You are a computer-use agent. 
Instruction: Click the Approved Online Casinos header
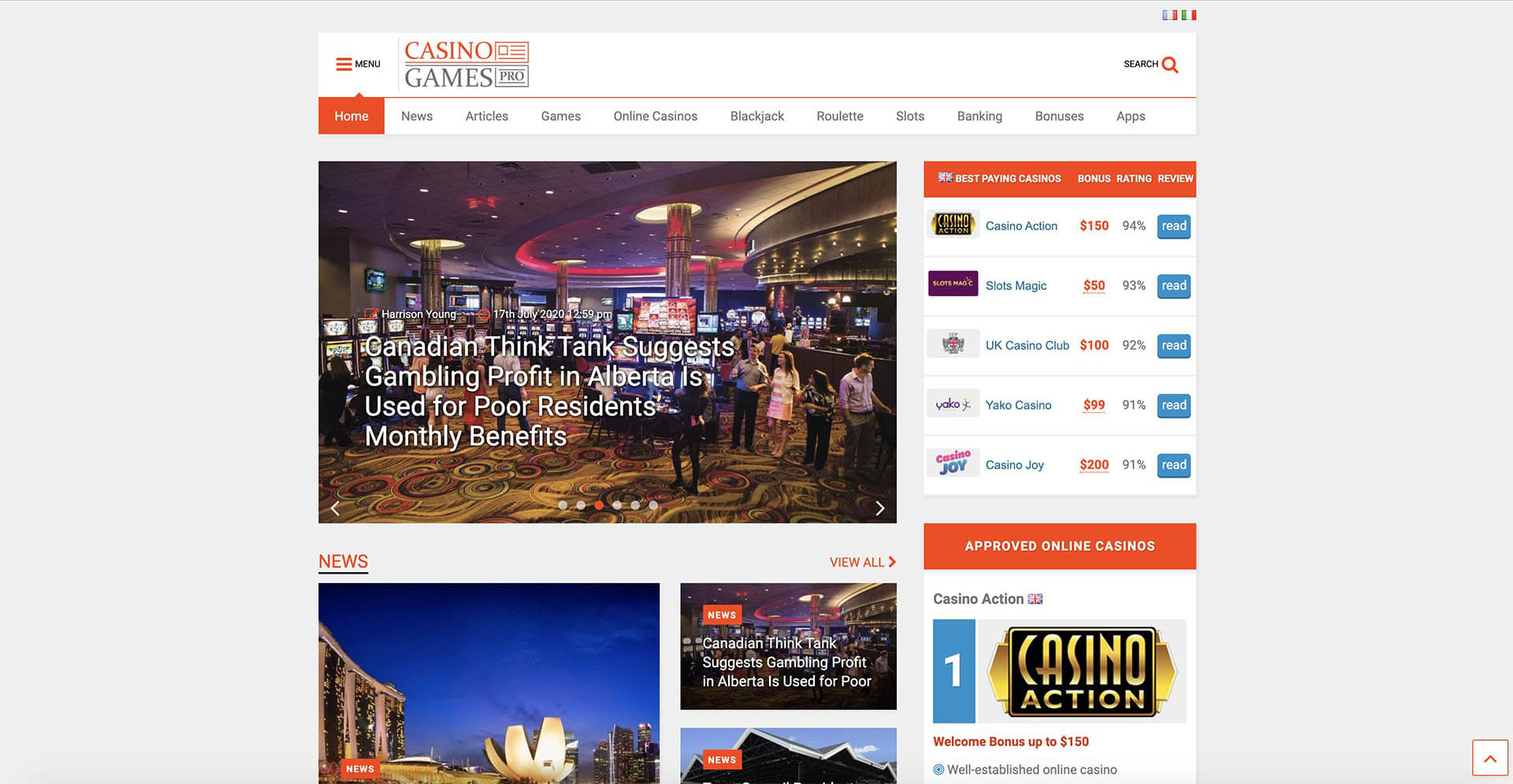1060,546
